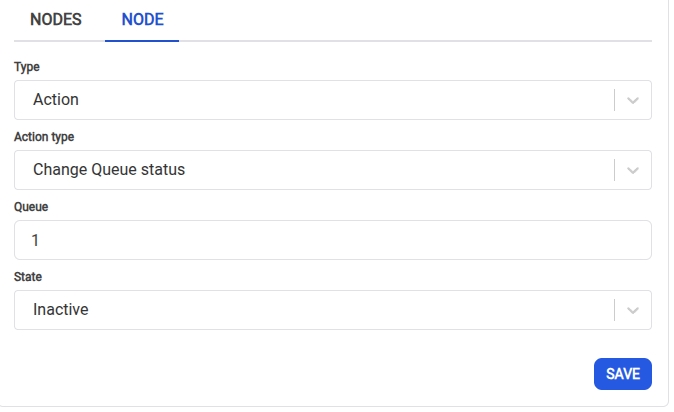Focus the Queue input field
Image resolution: width=674 pixels, height=412 pixels.
(333, 240)
